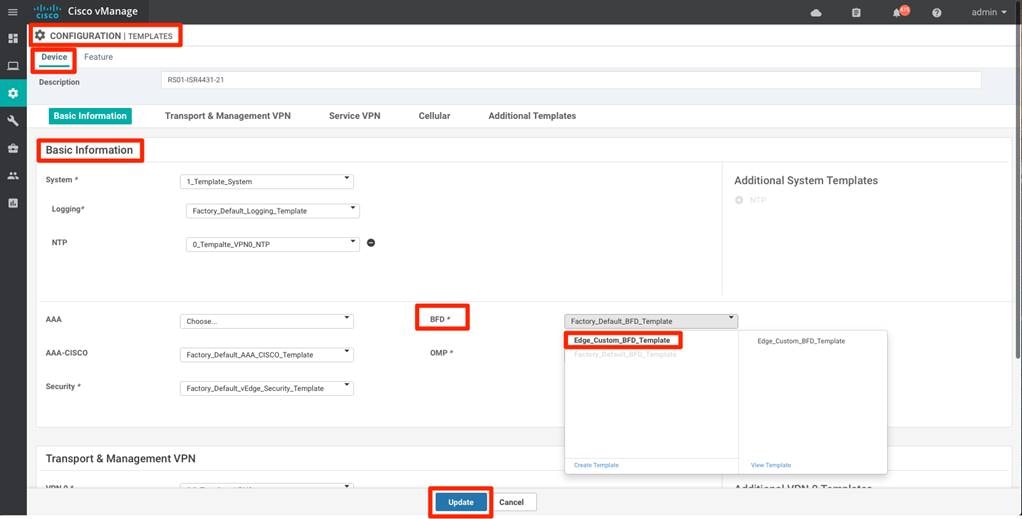Open the Logging template dropdown

point(272,211)
